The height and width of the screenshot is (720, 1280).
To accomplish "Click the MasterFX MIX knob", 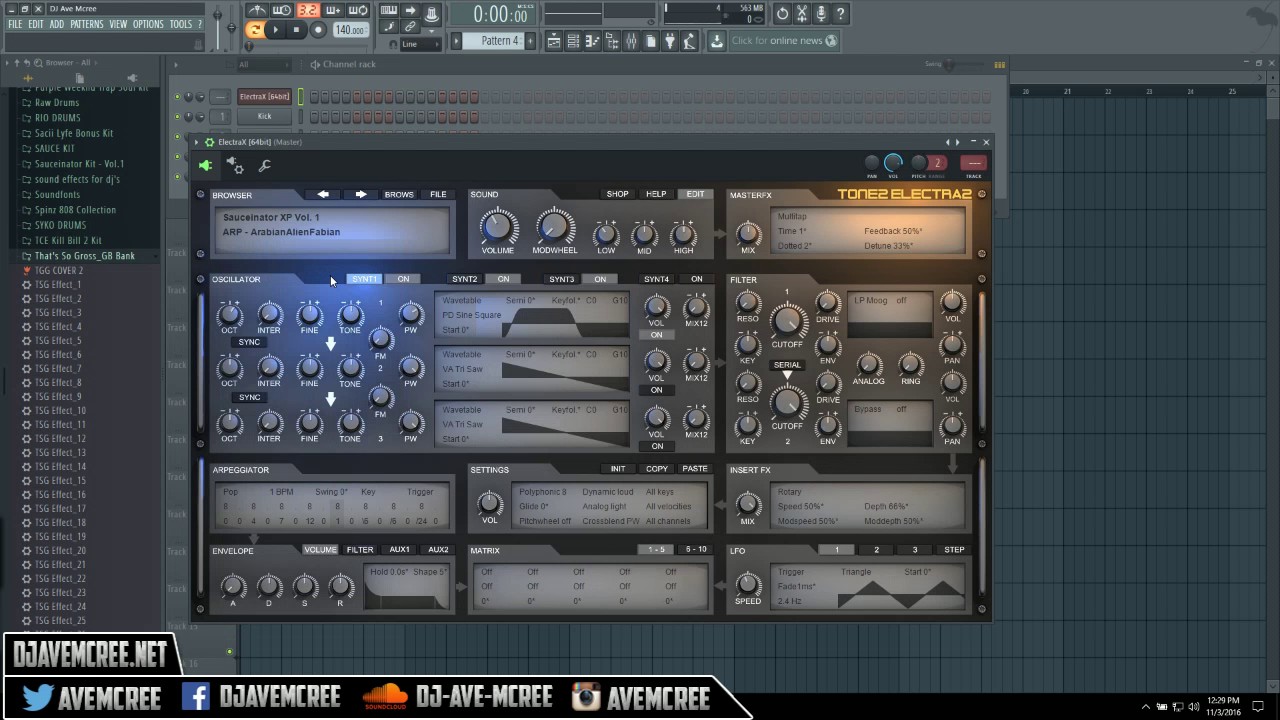I will pyautogui.click(x=748, y=232).
